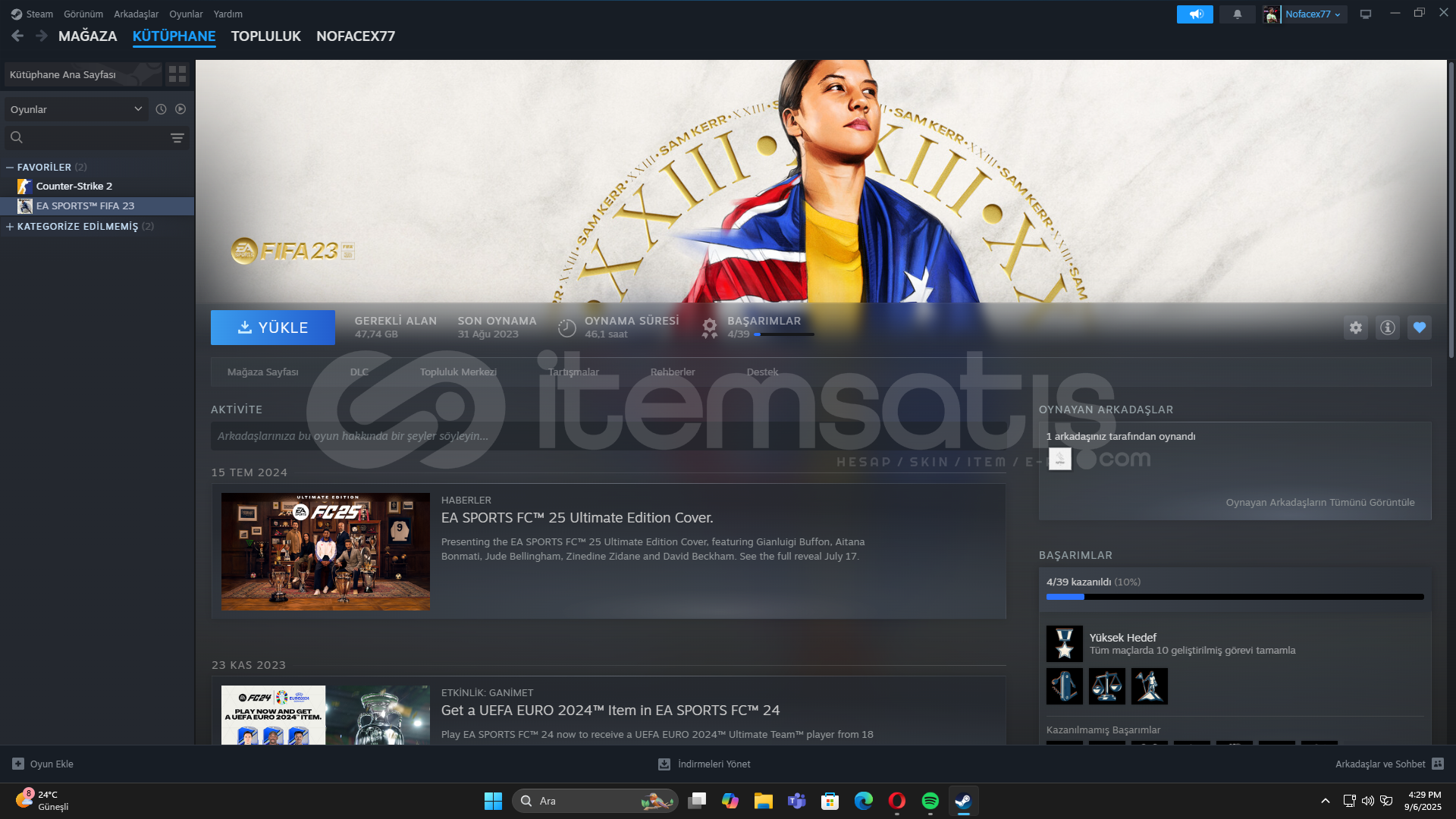Open Microsoft Edge from the taskbar
This screenshot has width=1456, height=819.
(864, 801)
